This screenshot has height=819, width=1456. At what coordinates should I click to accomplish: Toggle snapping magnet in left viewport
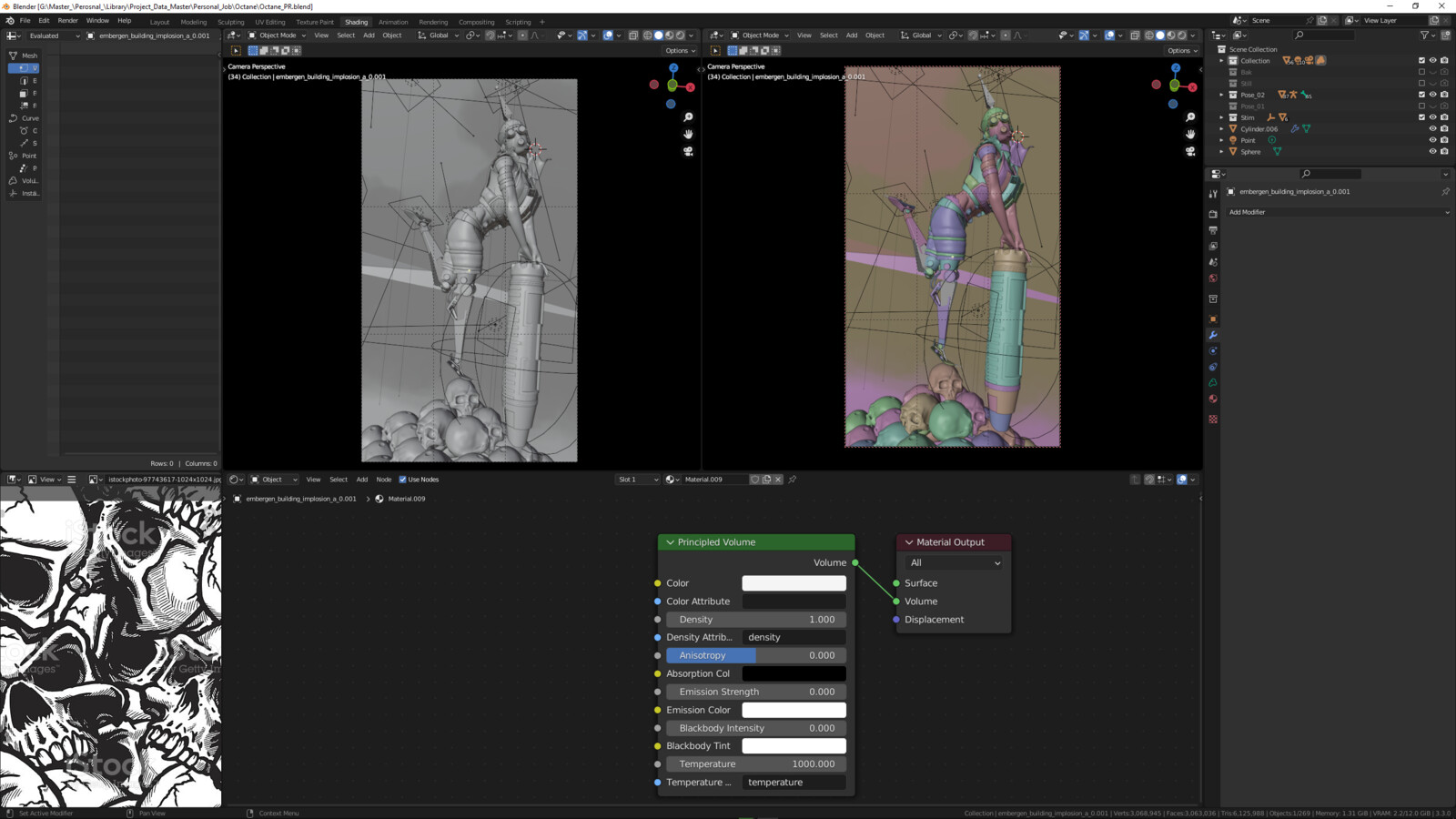pos(490,35)
